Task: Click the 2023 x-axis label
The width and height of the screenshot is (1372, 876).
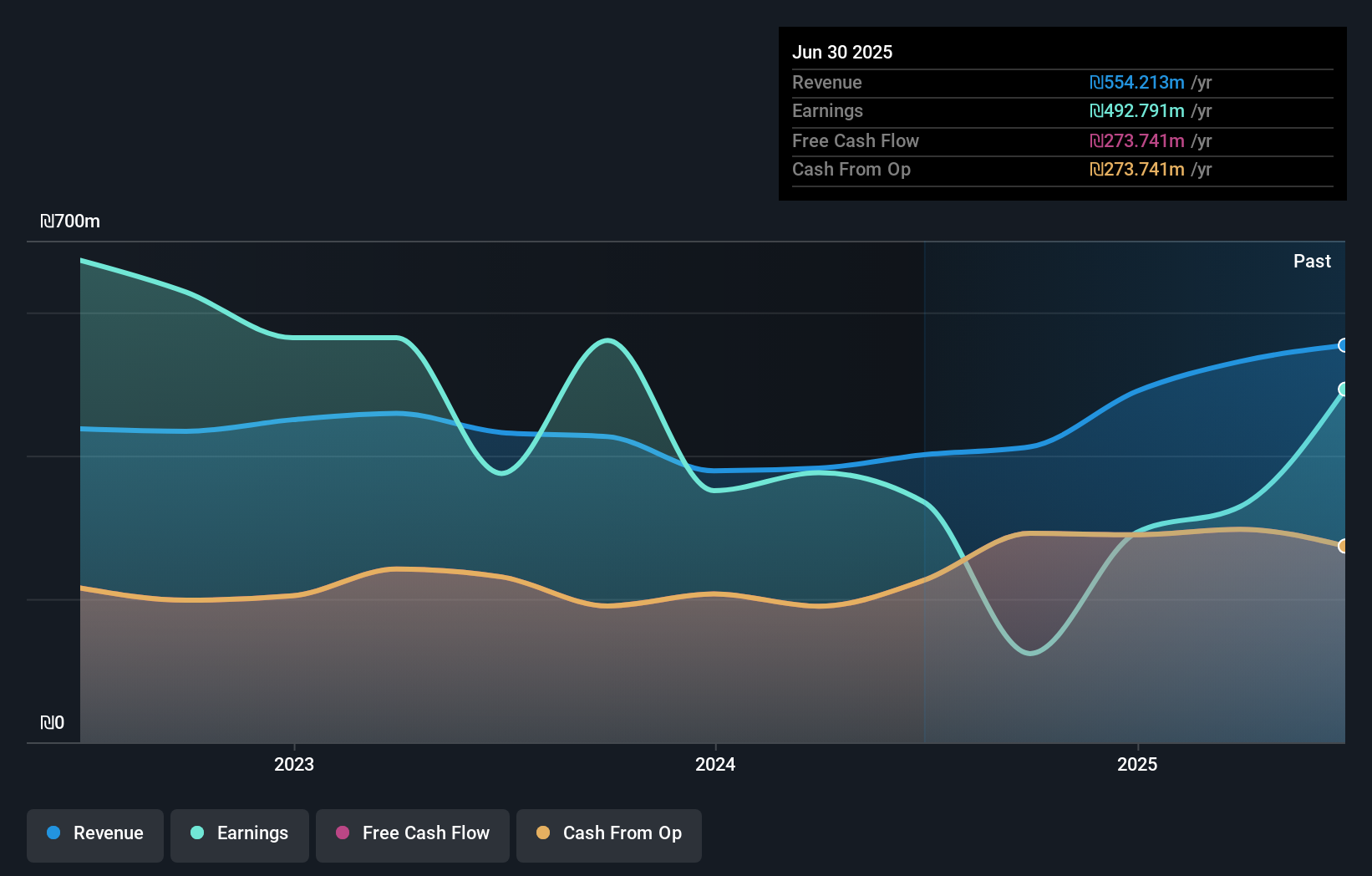Action: [x=294, y=764]
